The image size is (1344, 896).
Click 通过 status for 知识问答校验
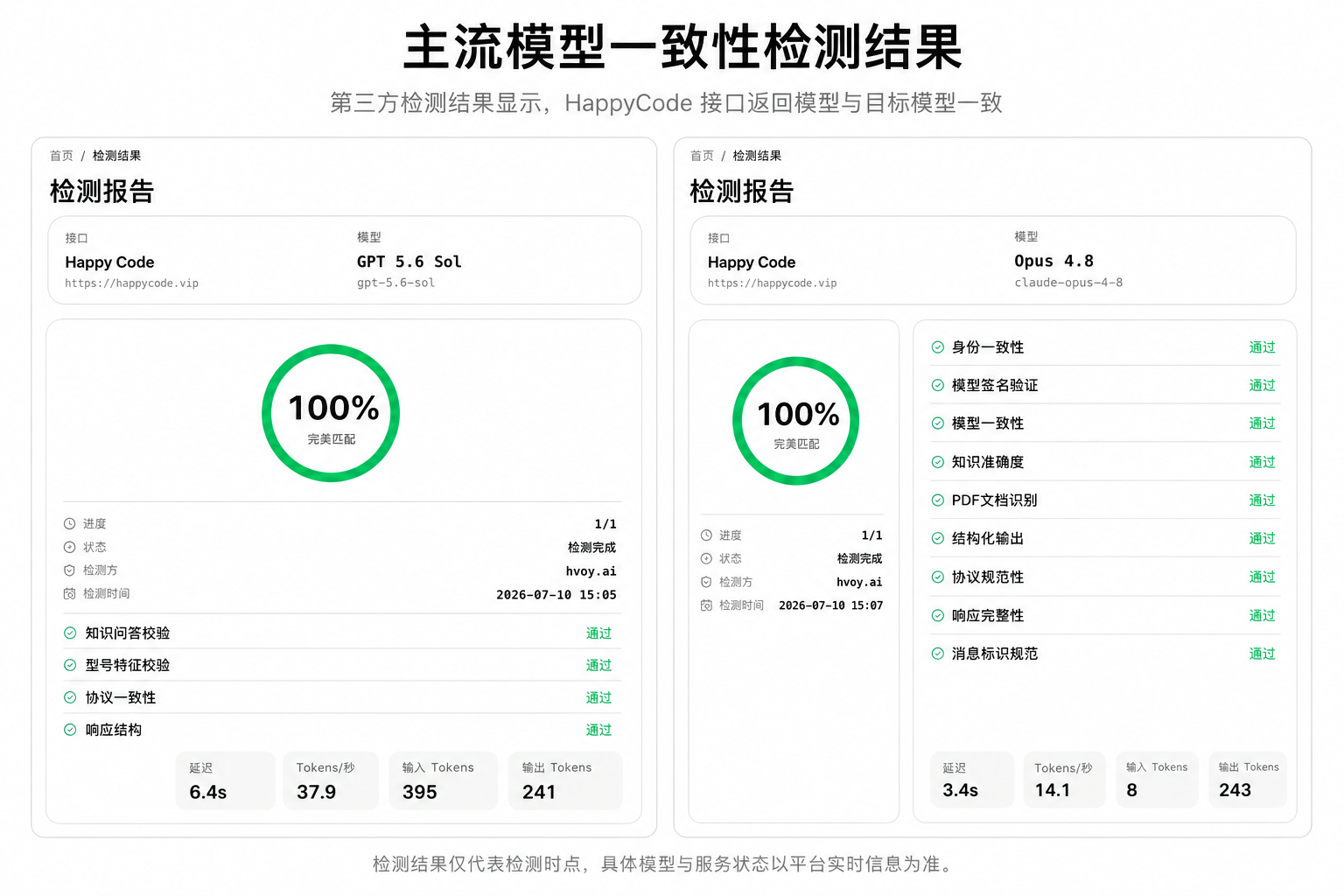599,633
